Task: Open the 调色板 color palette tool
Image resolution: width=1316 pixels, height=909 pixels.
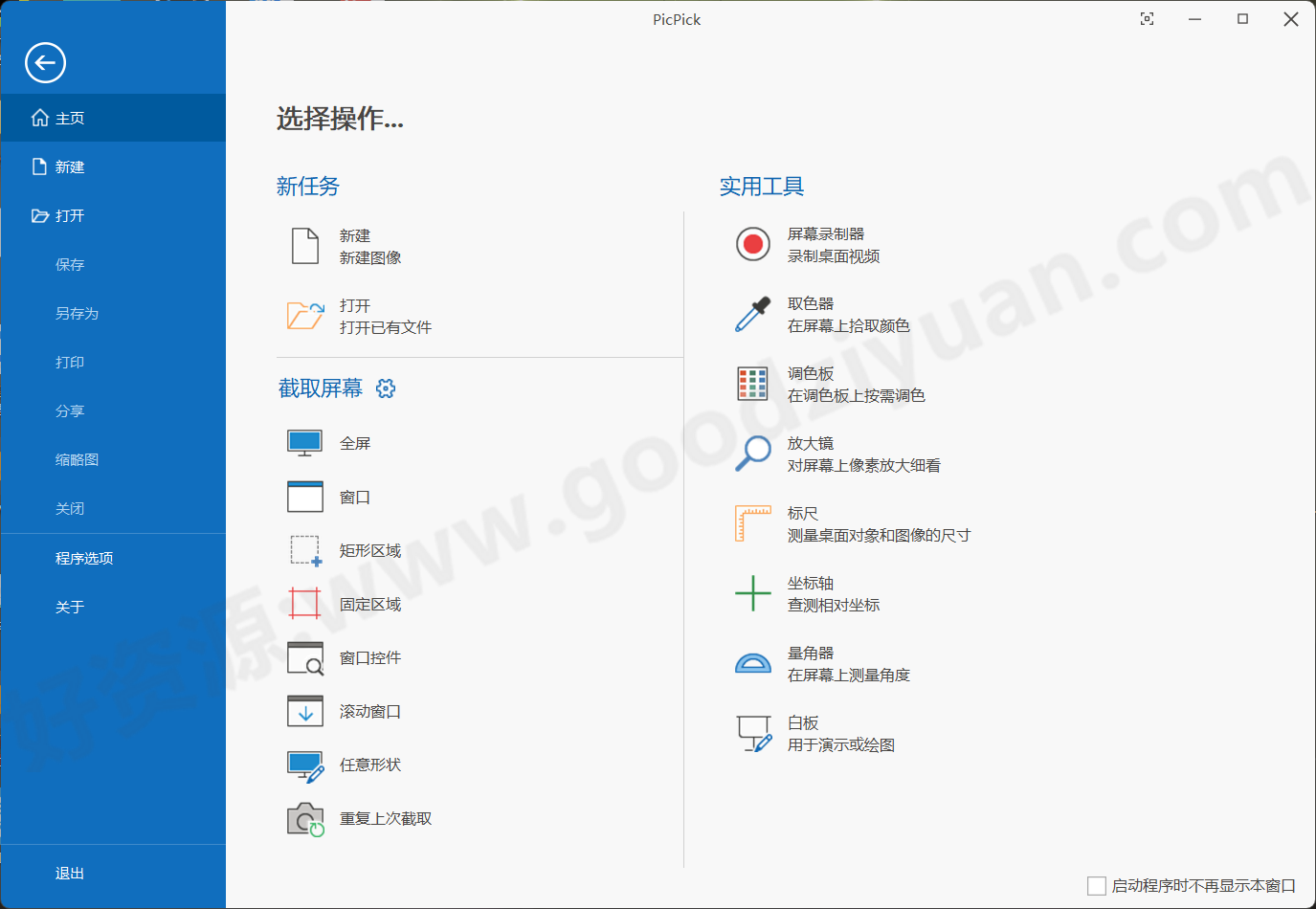Action: 753,383
